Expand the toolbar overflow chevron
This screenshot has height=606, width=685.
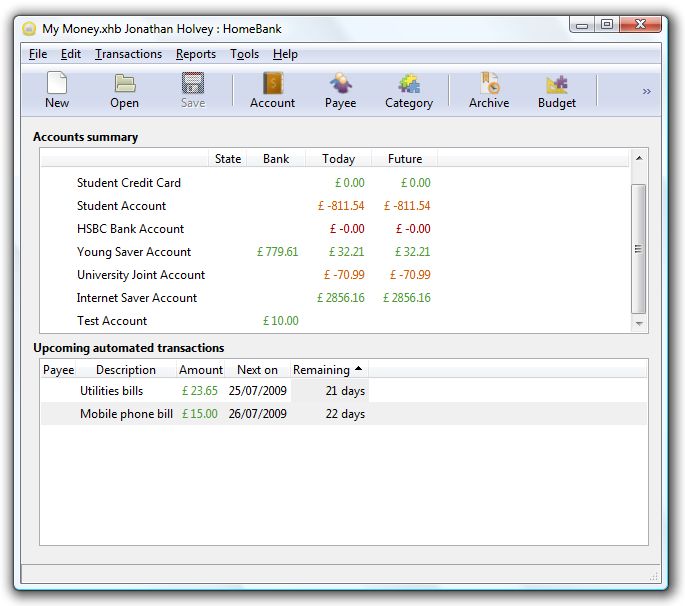click(x=646, y=91)
